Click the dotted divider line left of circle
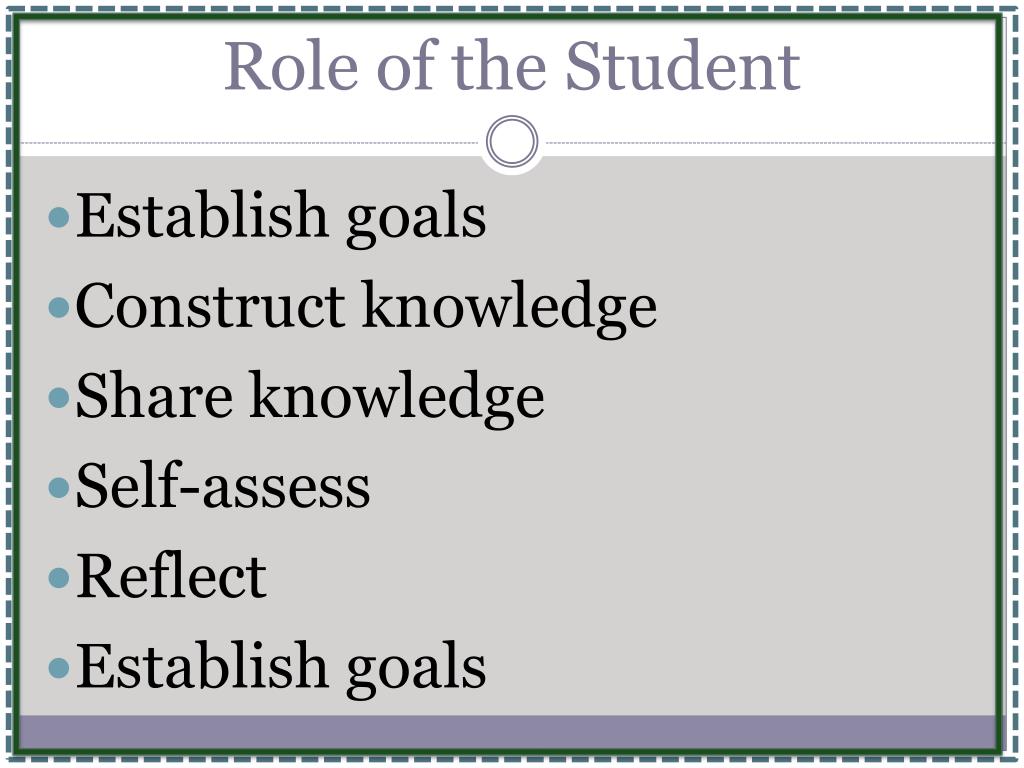 click(253, 142)
